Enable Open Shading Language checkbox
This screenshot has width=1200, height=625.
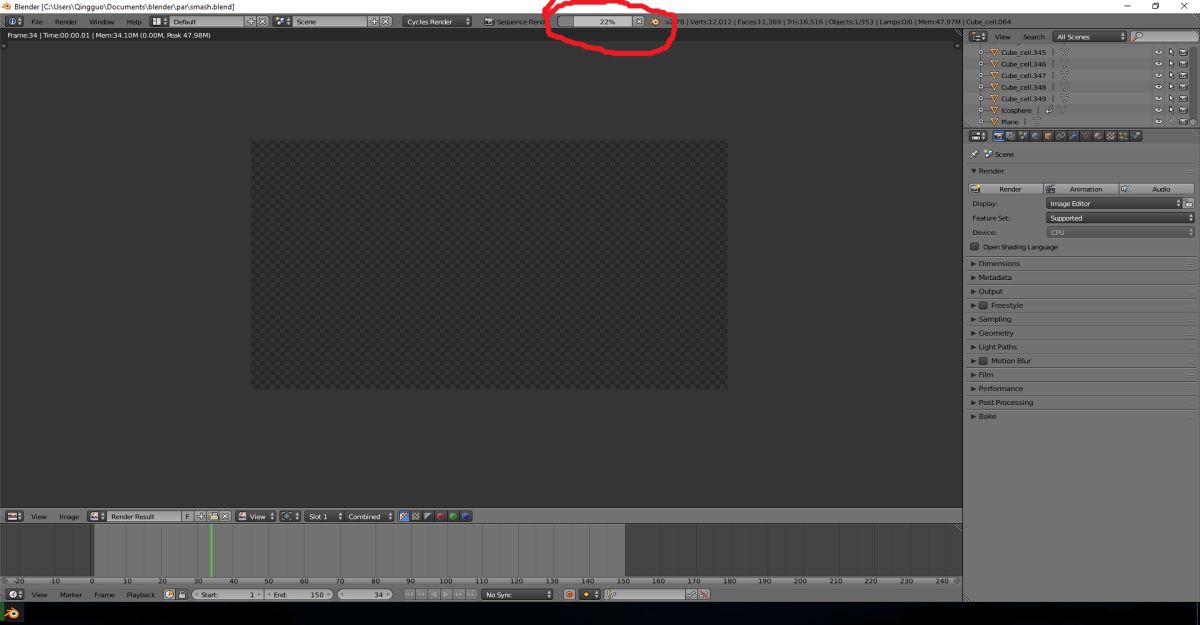pos(975,246)
